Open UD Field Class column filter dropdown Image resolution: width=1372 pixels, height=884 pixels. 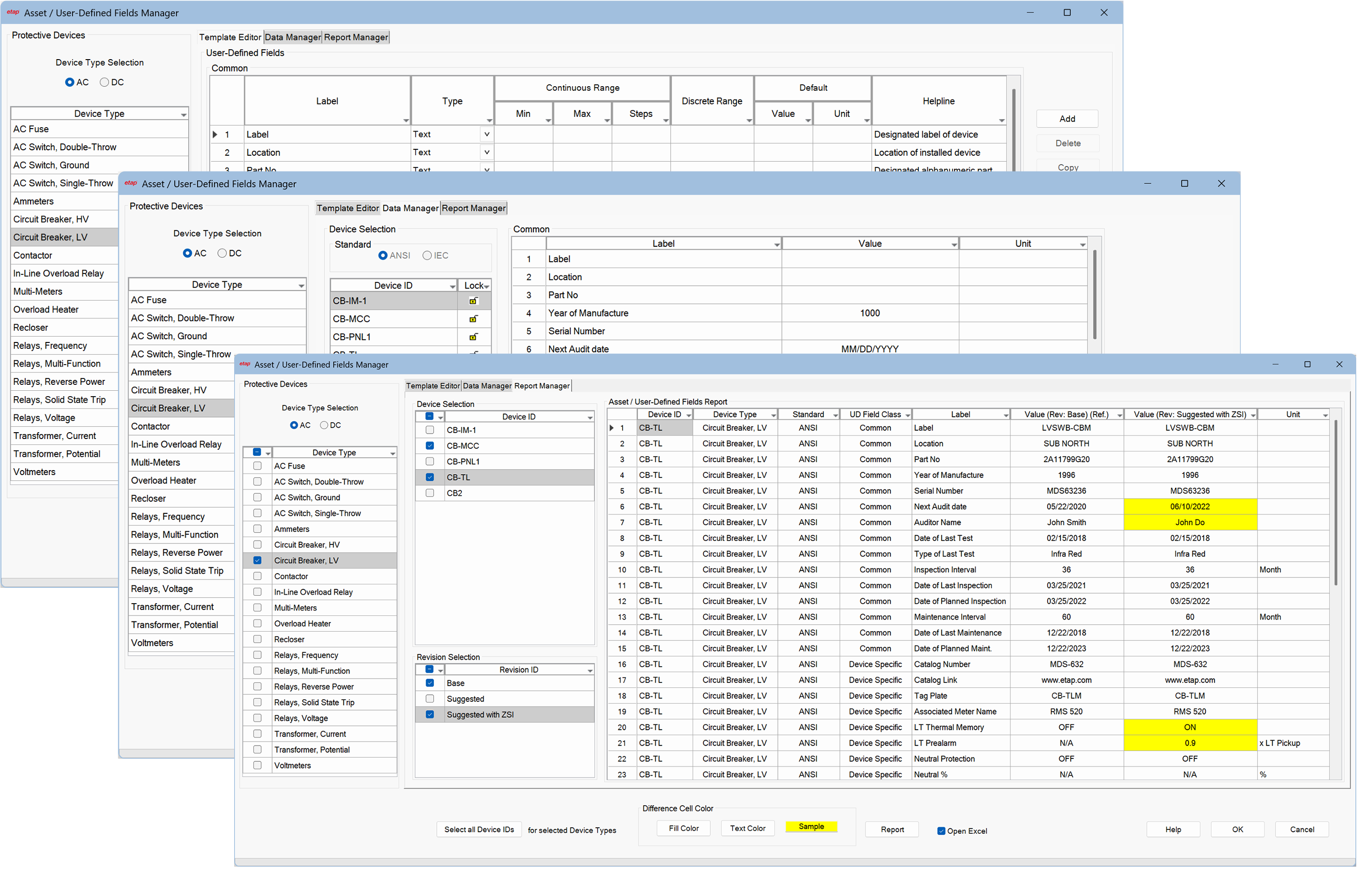click(908, 415)
